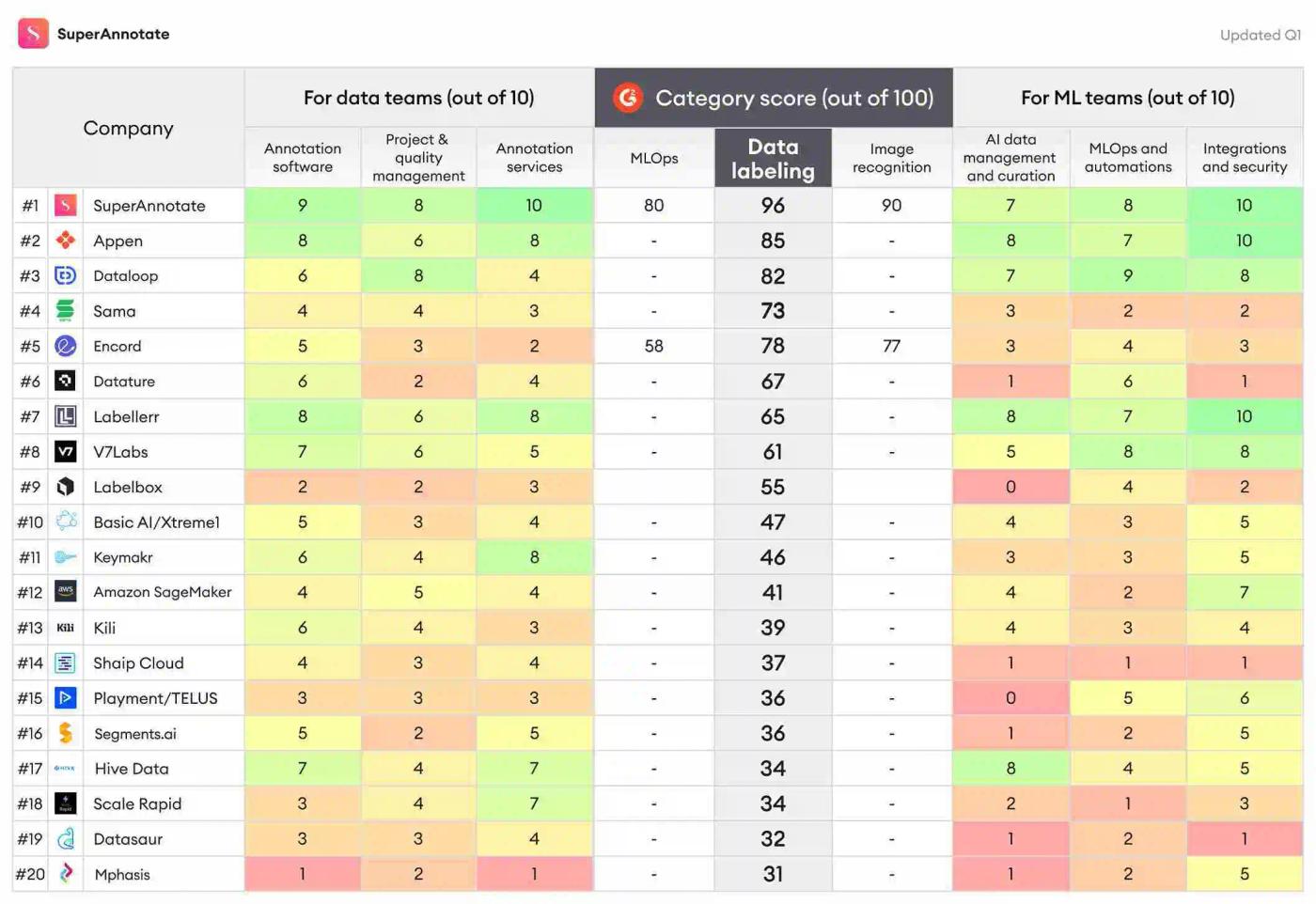The height and width of the screenshot is (904, 1316).
Task: Click the V7Labs black logo icon
Action: pyautogui.click(x=65, y=451)
